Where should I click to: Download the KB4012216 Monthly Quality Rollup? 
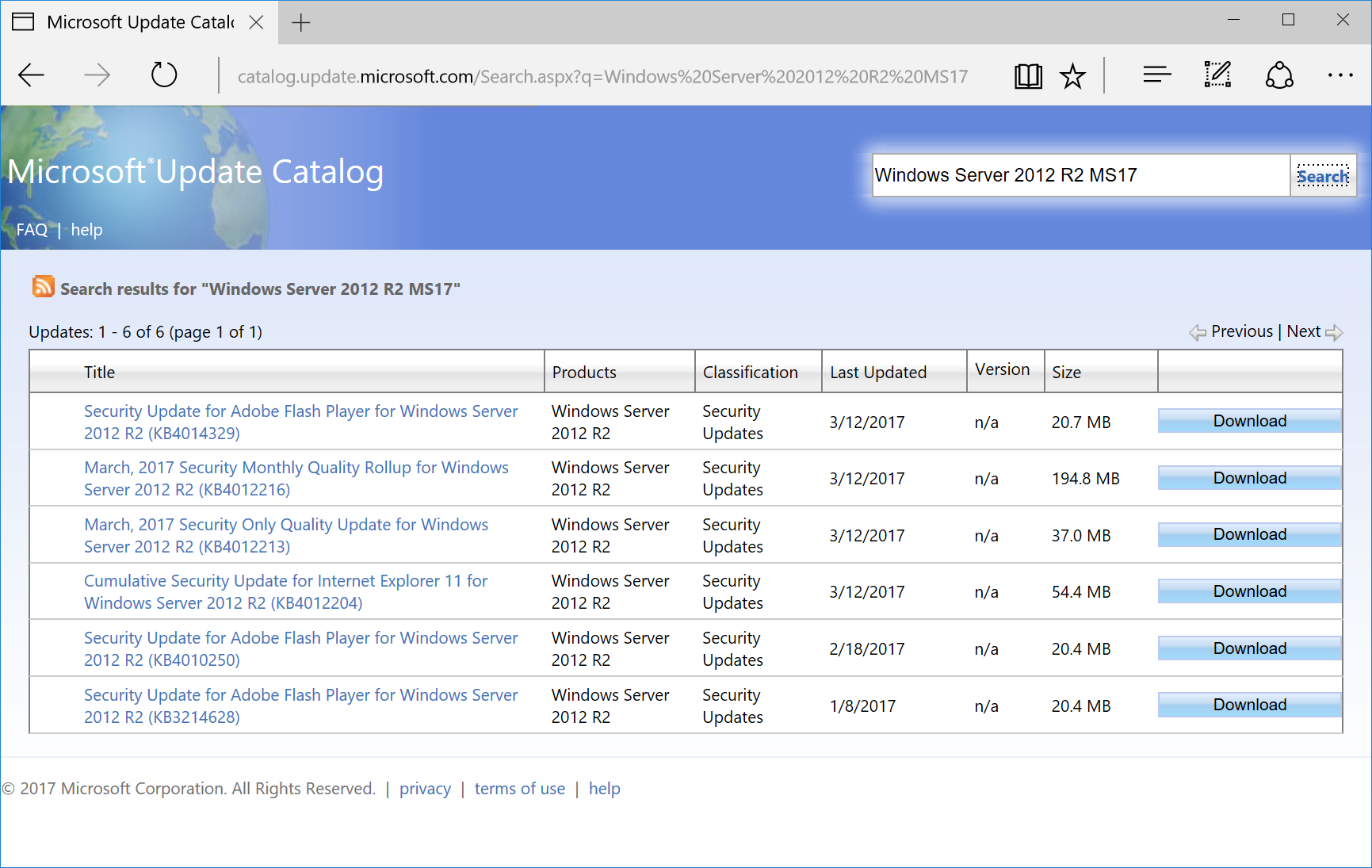(x=1249, y=478)
